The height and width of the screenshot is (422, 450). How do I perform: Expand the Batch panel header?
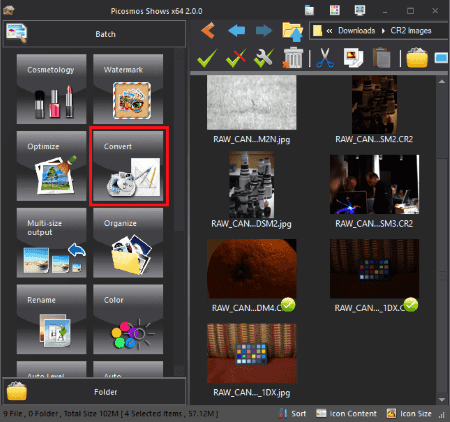94,34
